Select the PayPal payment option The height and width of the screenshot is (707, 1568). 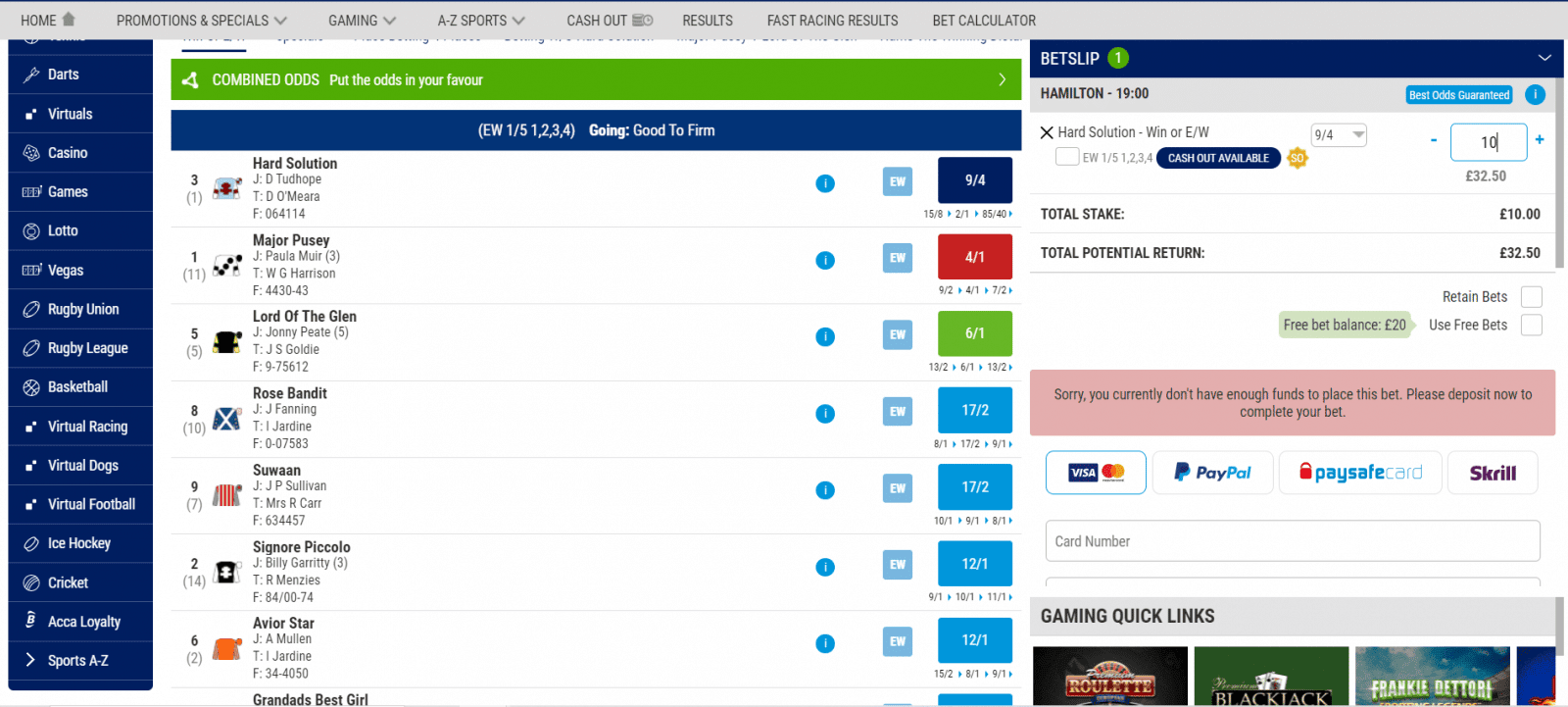1212,473
